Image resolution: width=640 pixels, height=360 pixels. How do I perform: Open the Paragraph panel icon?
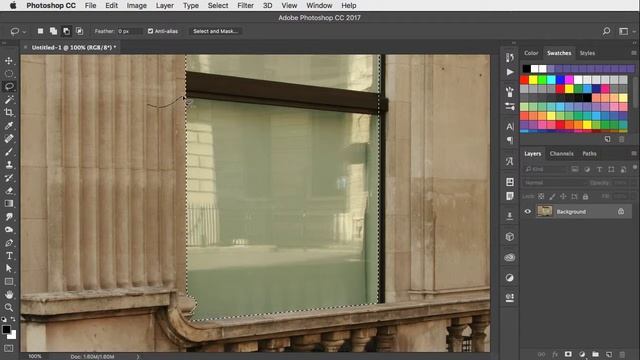[x=510, y=140]
